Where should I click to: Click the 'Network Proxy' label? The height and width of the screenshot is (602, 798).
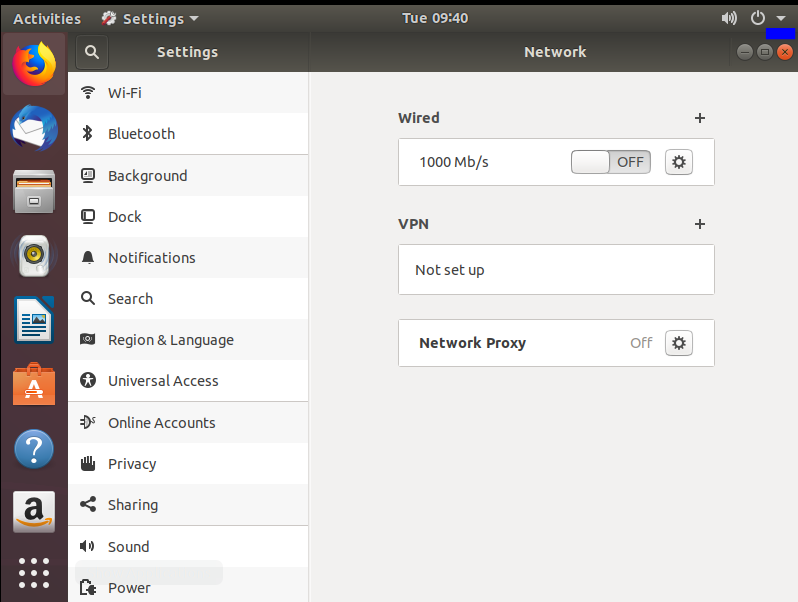click(x=472, y=343)
